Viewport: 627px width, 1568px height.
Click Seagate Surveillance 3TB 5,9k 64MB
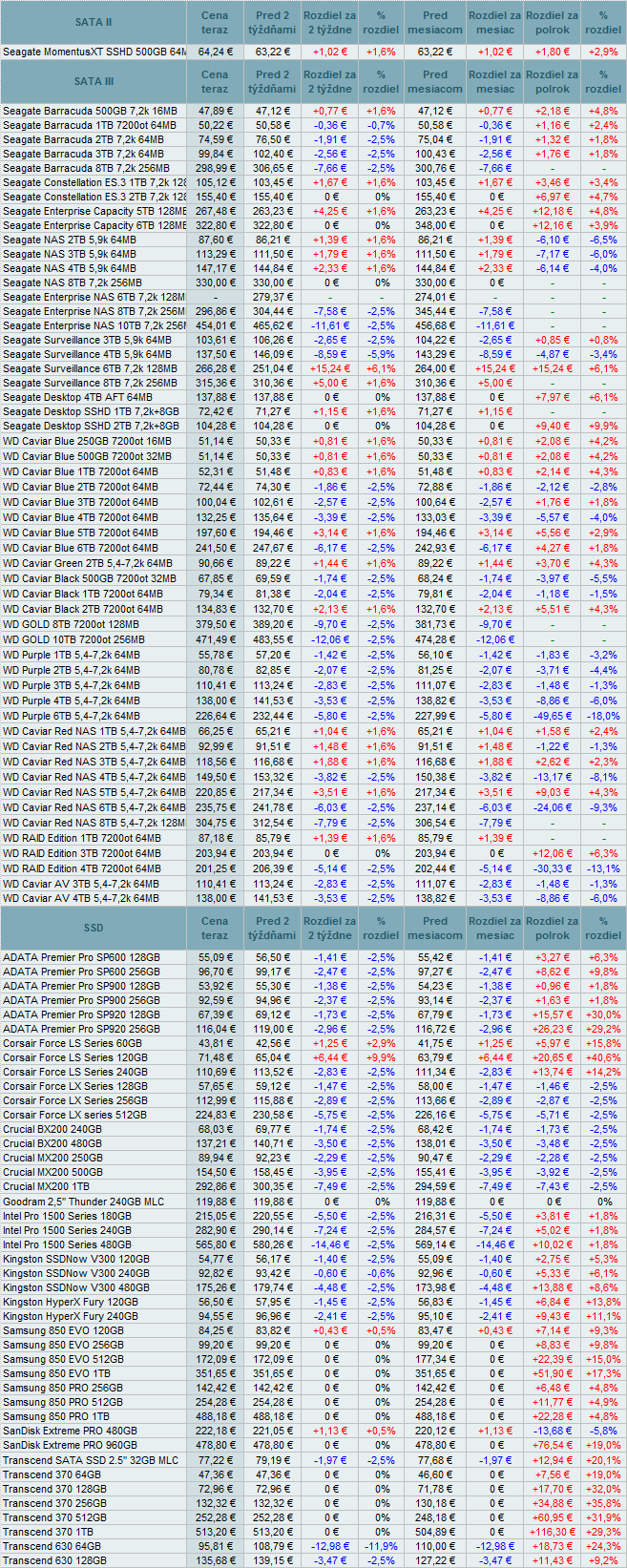tap(88, 340)
